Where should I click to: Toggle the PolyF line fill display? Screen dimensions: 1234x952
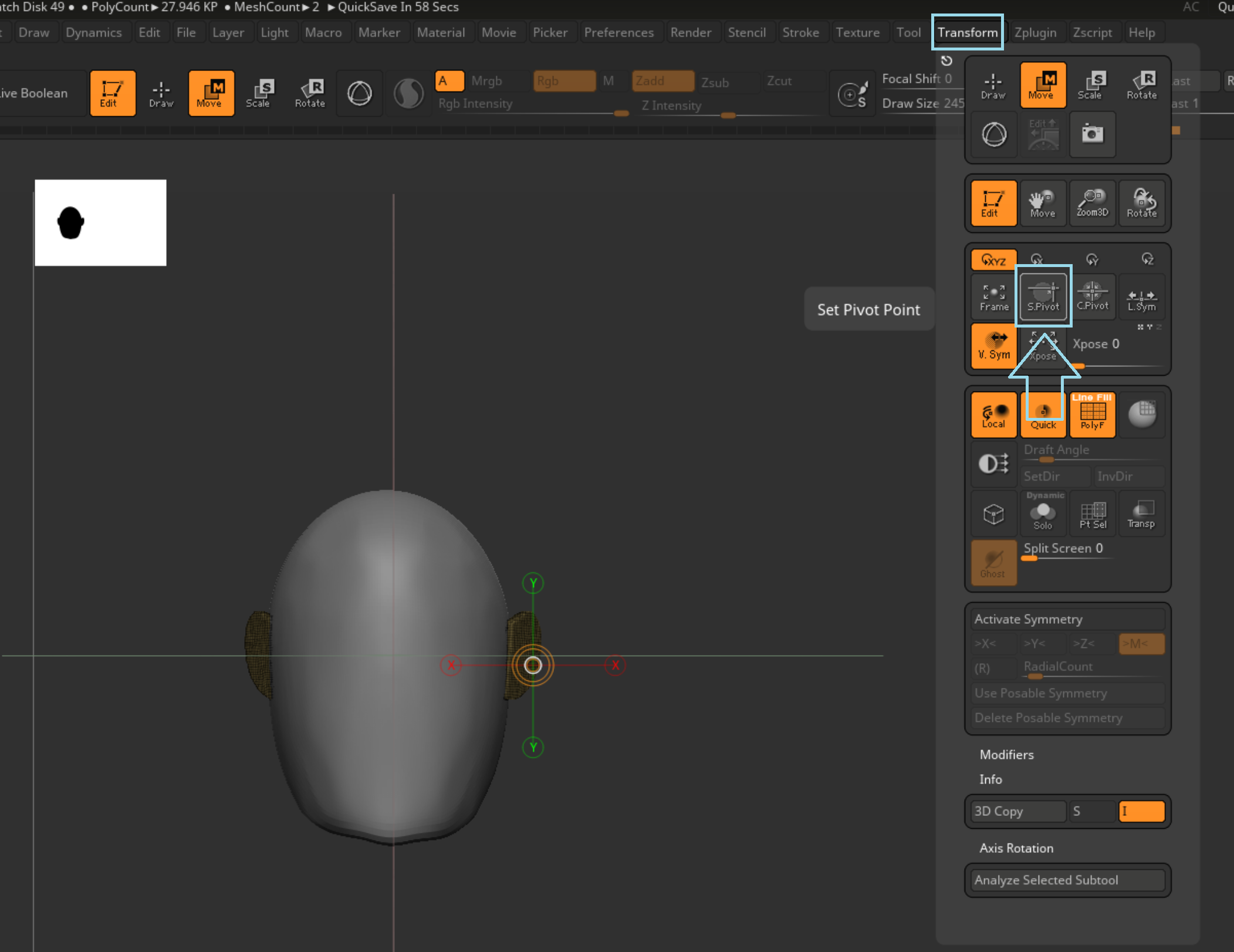pyautogui.click(x=1092, y=415)
